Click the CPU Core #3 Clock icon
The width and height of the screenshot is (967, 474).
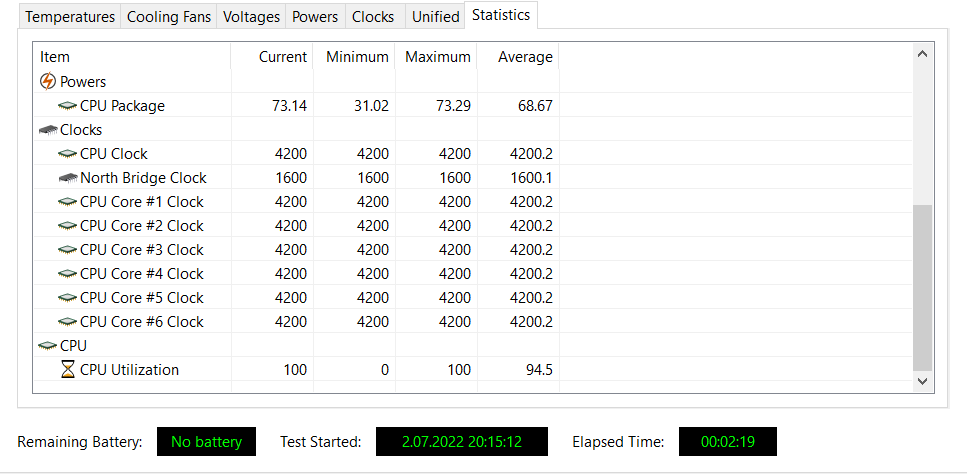point(67,250)
